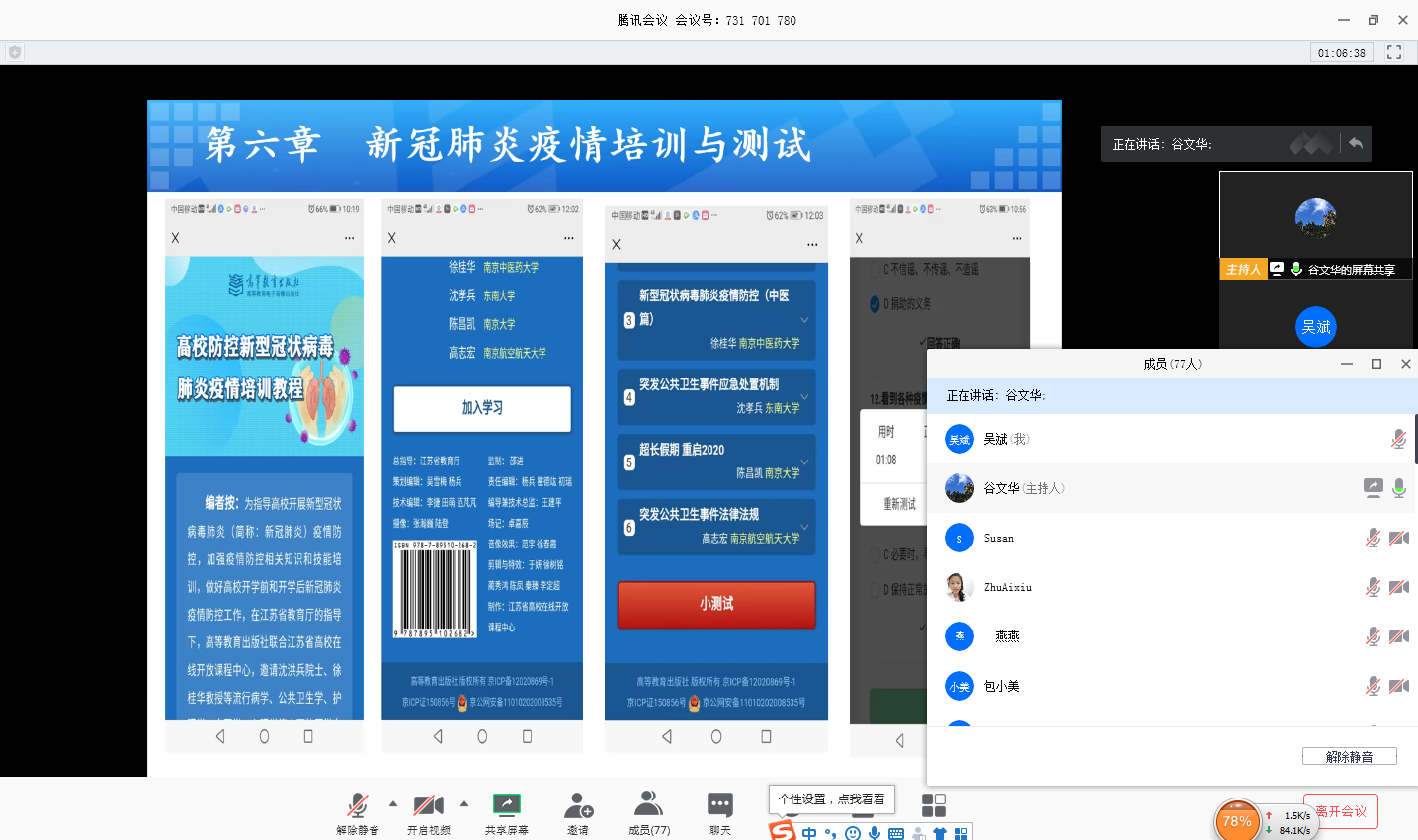Click the orange 78% battery indicator
This screenshot has height=840, width=1418.
click(x=1238, y=819)
